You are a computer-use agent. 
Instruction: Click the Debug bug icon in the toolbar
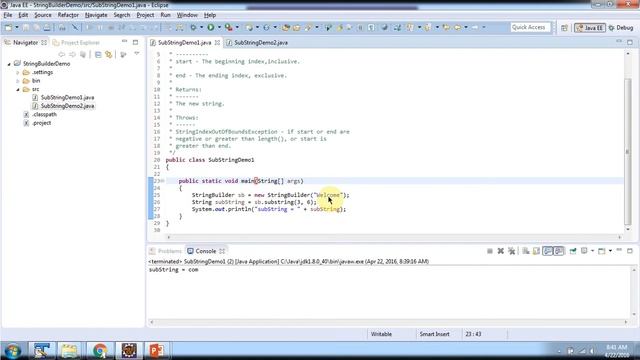tap(193, 27)
